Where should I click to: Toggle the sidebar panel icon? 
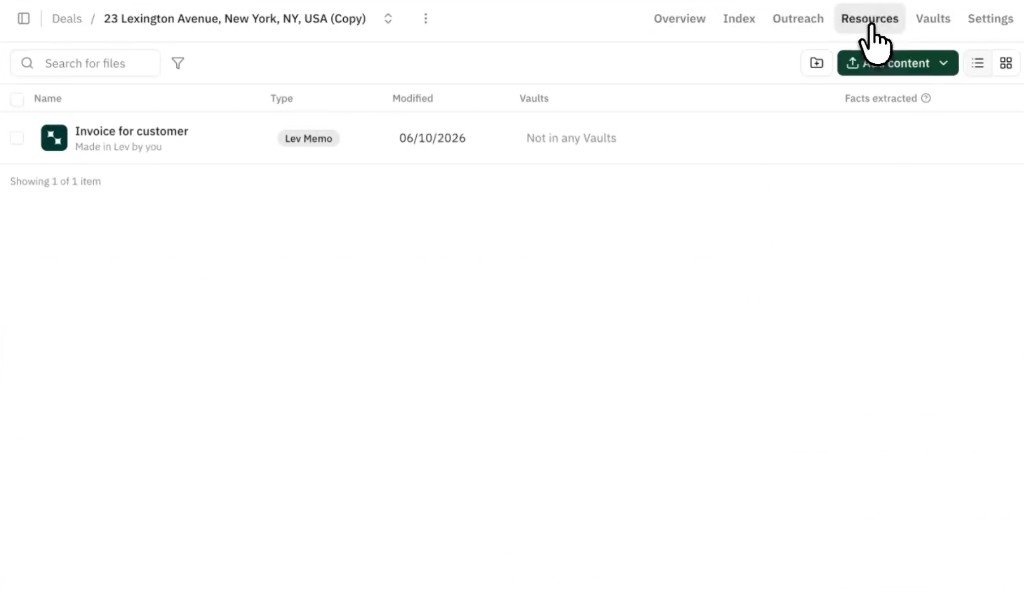point(24,18)
